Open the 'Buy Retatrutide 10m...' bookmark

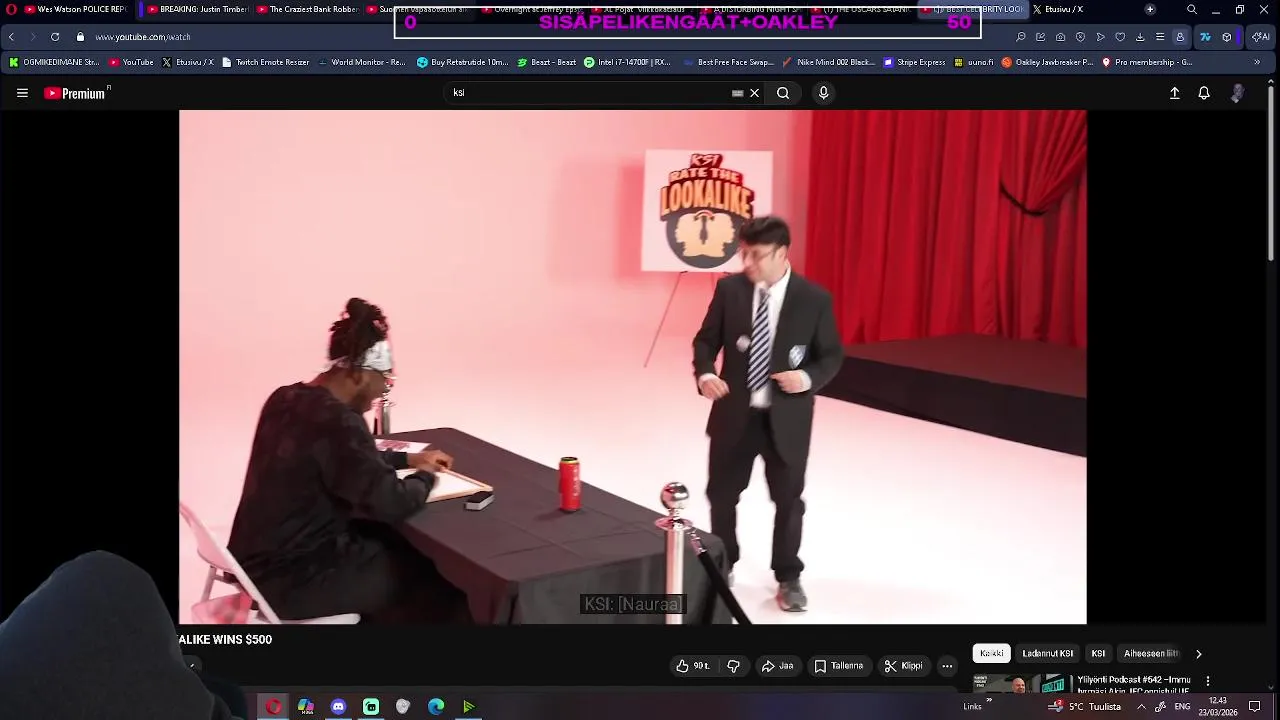point(462,62)
